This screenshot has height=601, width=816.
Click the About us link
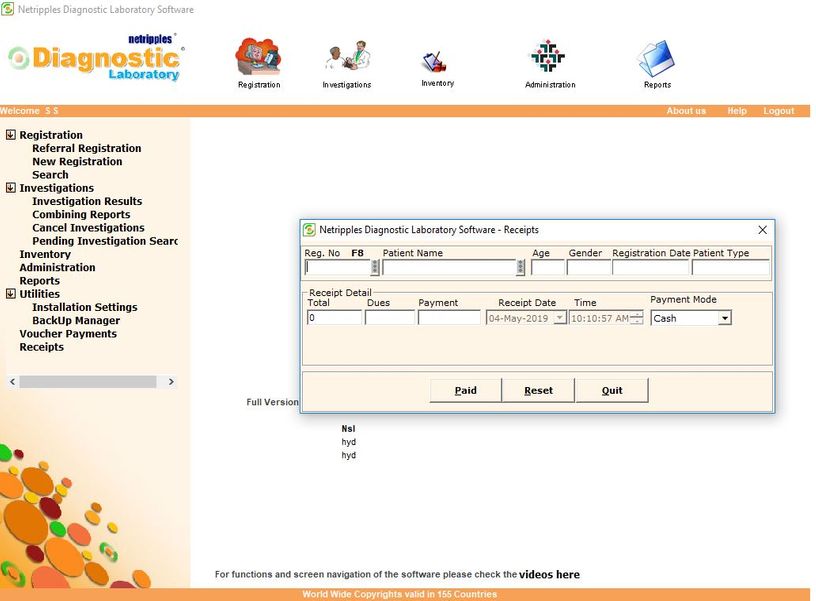[686, 111]
